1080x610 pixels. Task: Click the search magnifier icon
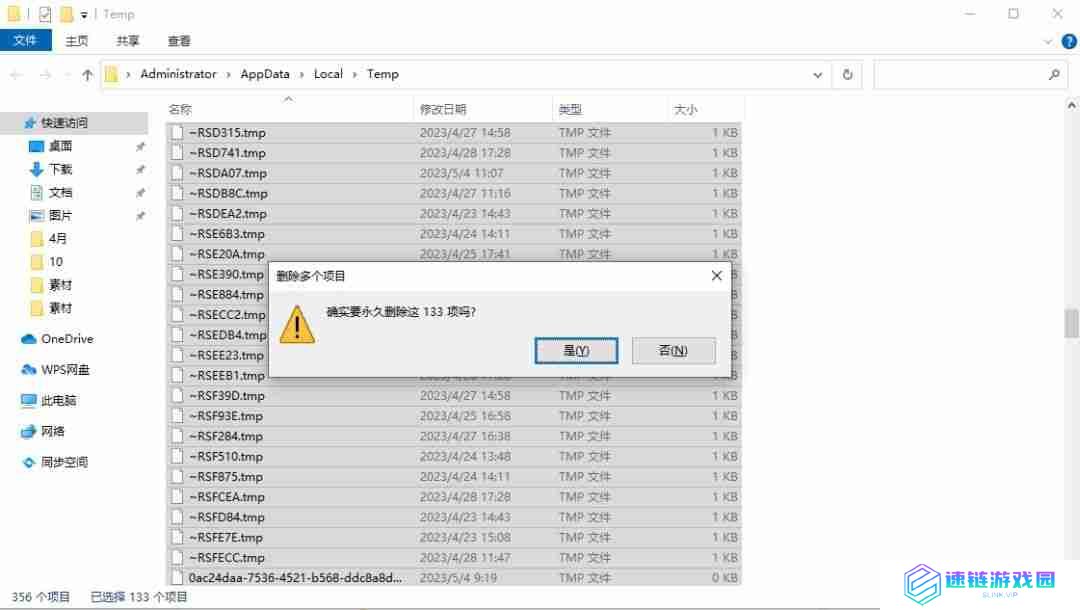[1054, 74]
